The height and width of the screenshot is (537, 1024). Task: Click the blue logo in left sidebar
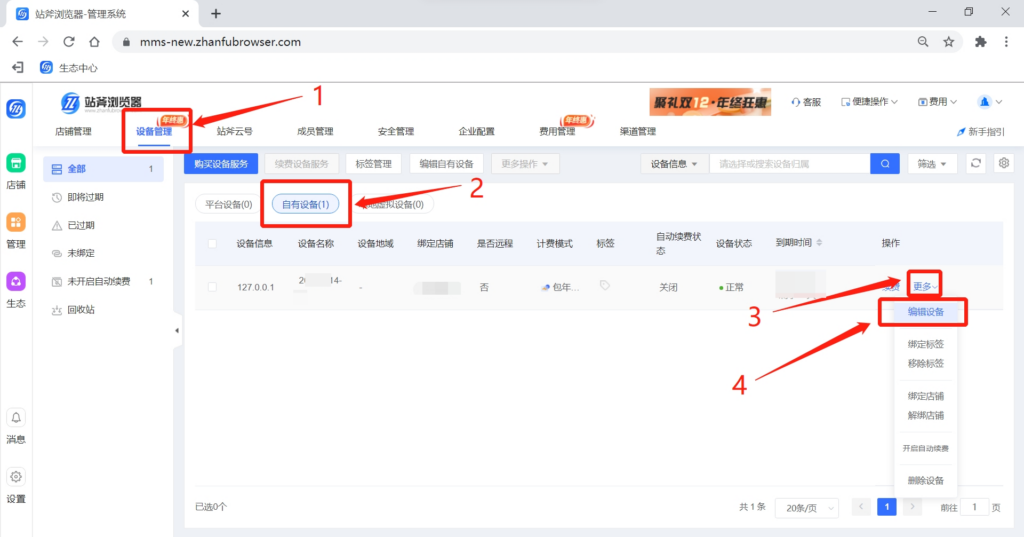pos(16,109)
